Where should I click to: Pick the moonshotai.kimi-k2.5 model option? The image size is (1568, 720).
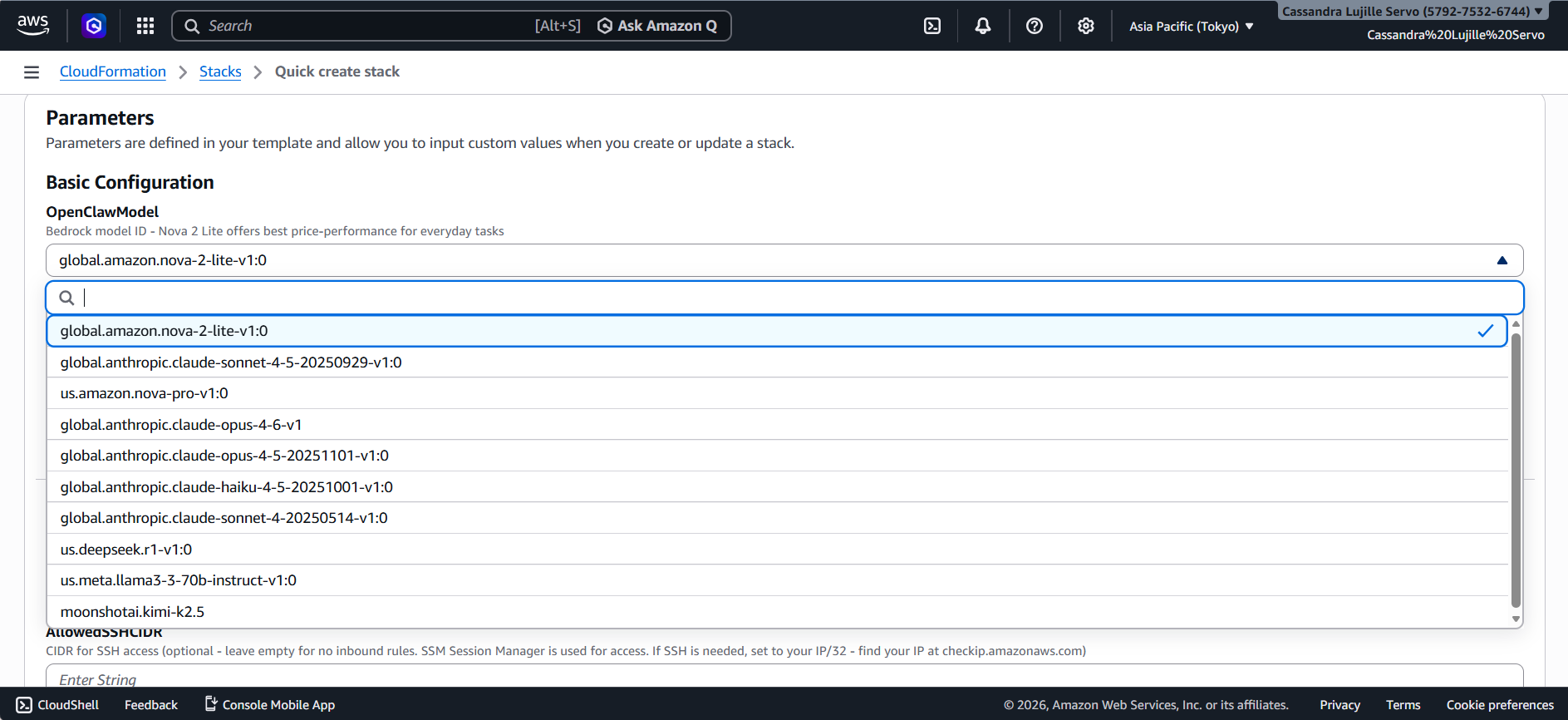pos(132,612)
